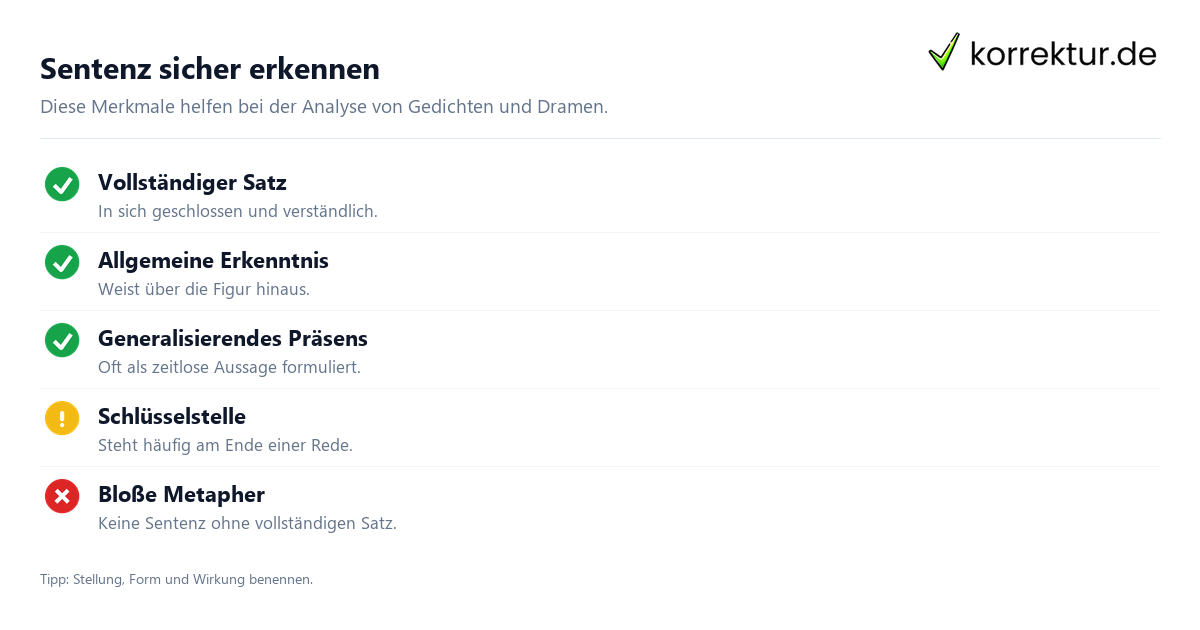
Task: Click the red cross icon beside Bloße Metapher
Action: 62,496
